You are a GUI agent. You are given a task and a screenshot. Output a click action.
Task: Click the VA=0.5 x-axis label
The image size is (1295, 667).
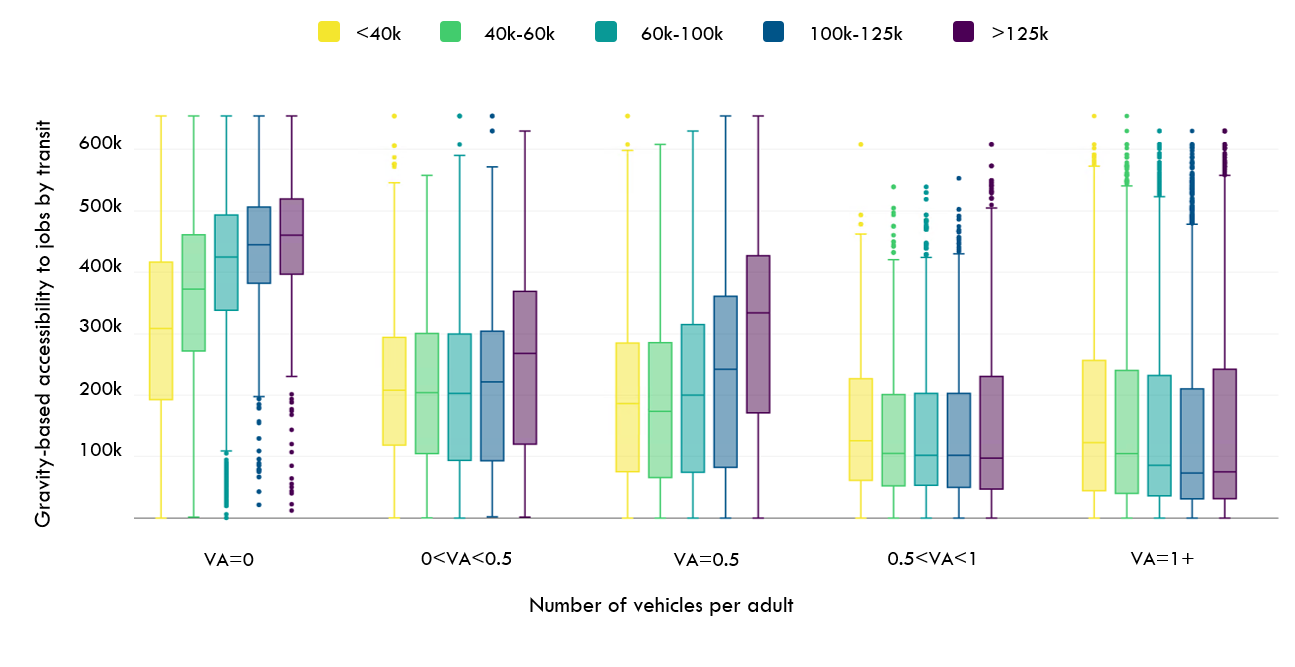point(707,559)
